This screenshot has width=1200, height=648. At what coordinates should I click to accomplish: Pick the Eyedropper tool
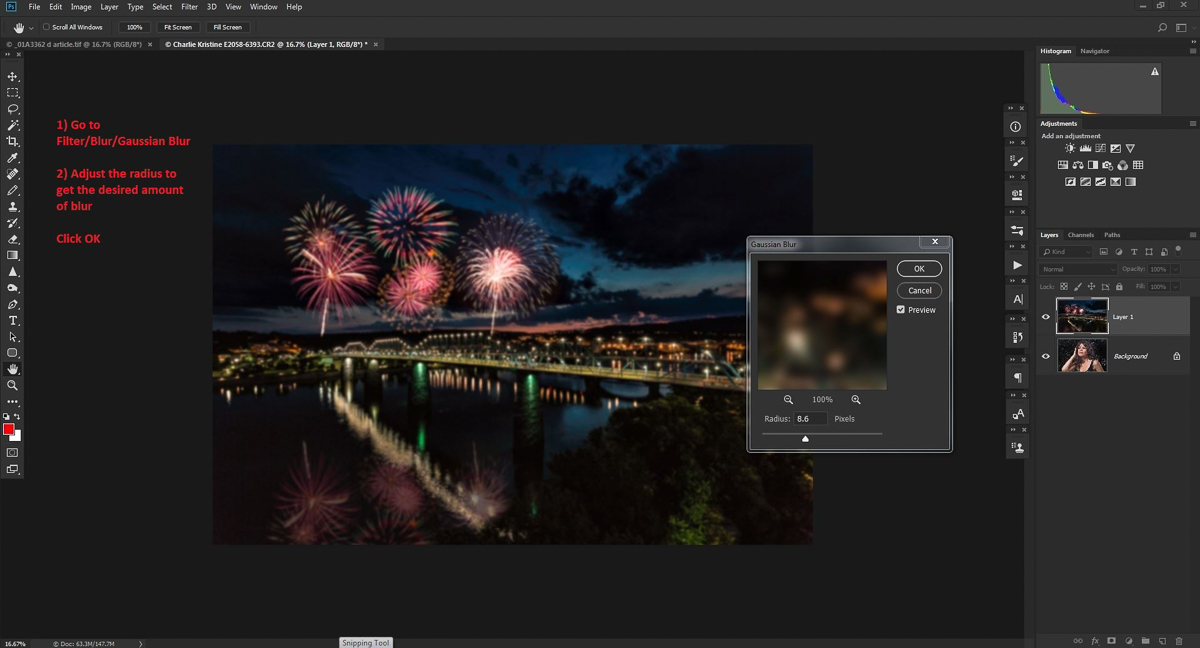pos(13,158)
